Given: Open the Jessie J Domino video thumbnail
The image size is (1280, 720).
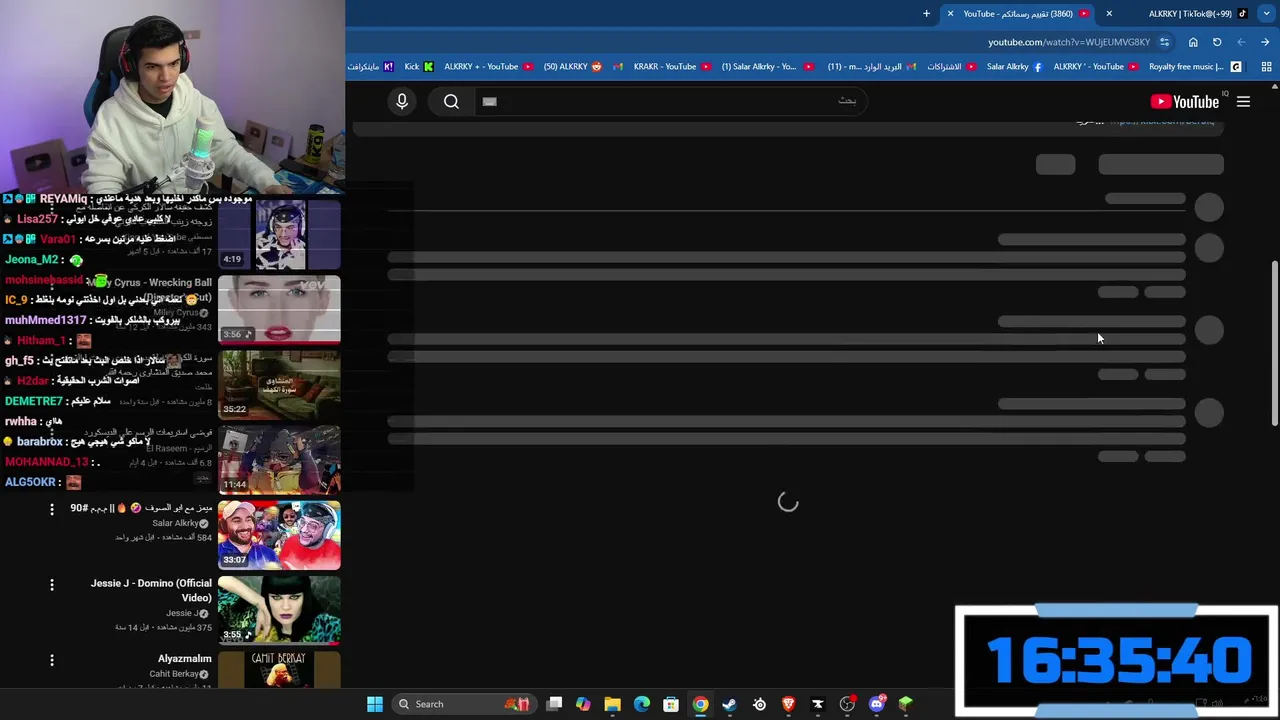Looking at the screenshot, I should [x=279, y=610].
